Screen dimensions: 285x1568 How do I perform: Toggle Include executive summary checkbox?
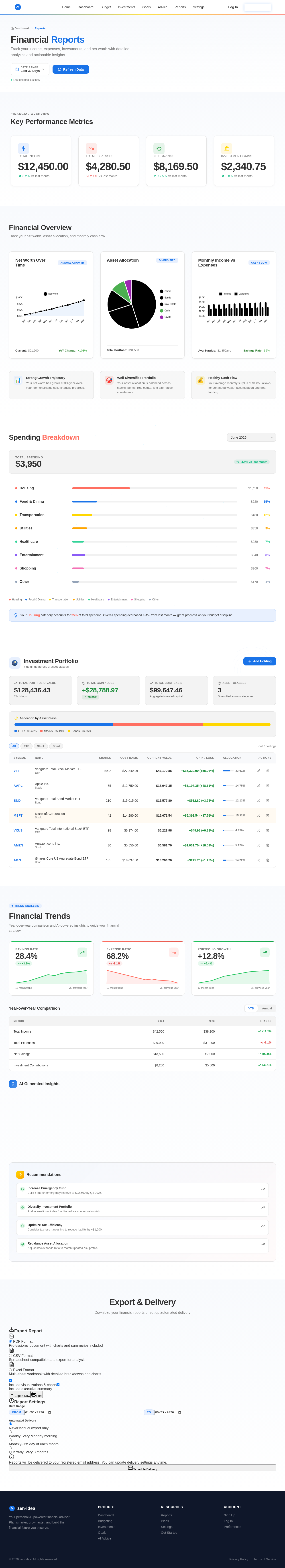click(x=58, y=1385)
